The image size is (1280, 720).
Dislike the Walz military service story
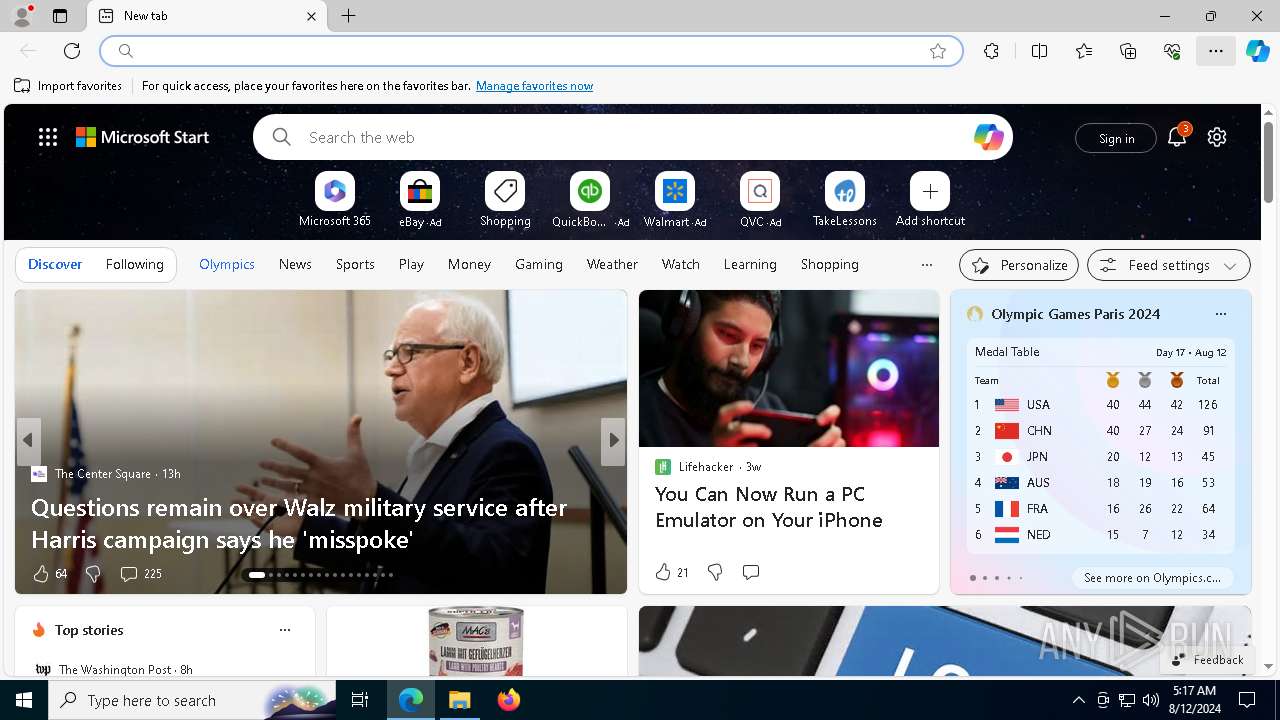(93, 574)
